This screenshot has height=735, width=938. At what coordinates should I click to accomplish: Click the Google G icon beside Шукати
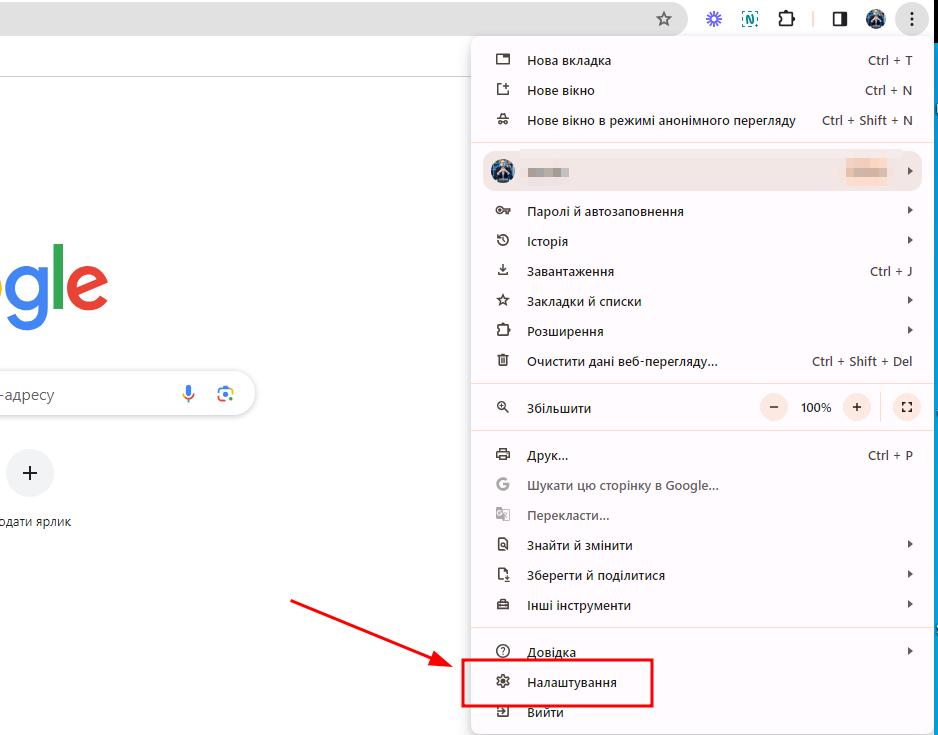(502, 484)
